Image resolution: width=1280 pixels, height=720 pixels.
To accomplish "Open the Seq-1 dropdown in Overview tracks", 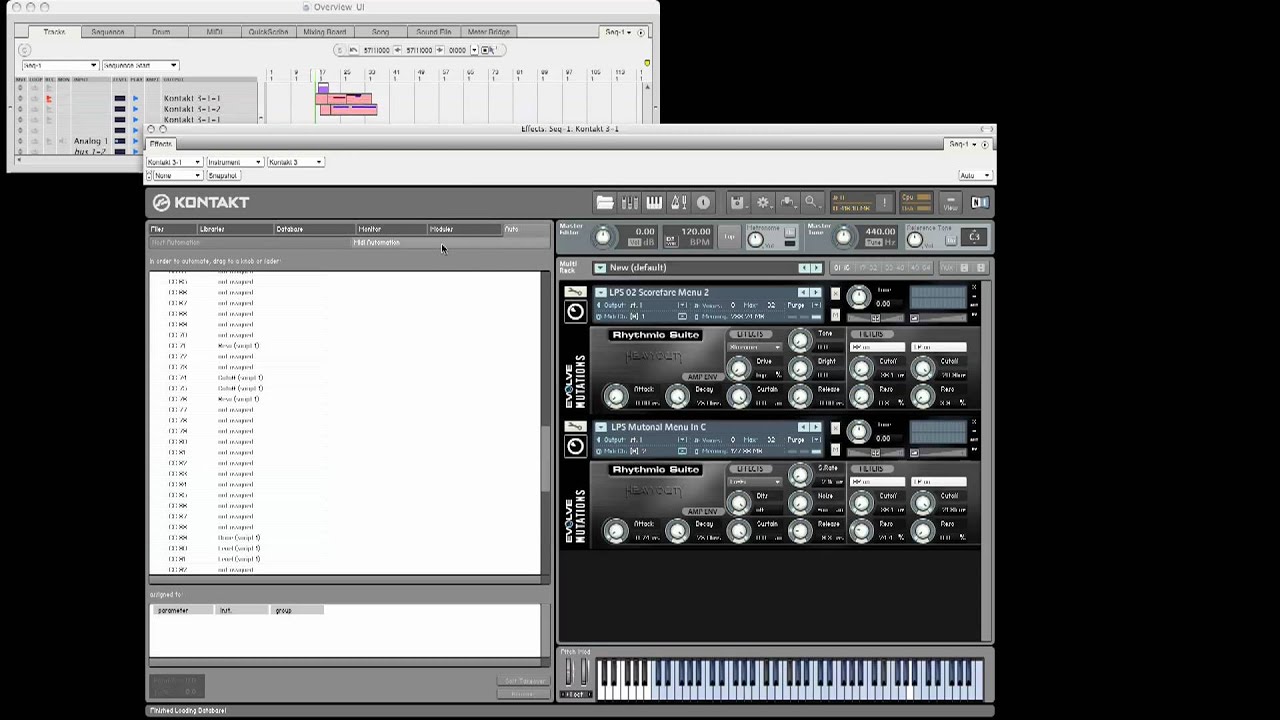I will [59, 66].
